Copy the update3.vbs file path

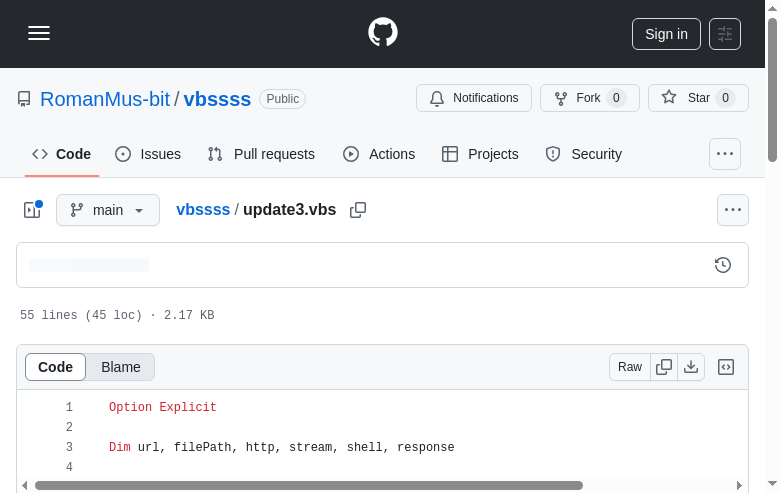(x=358, y=210)
